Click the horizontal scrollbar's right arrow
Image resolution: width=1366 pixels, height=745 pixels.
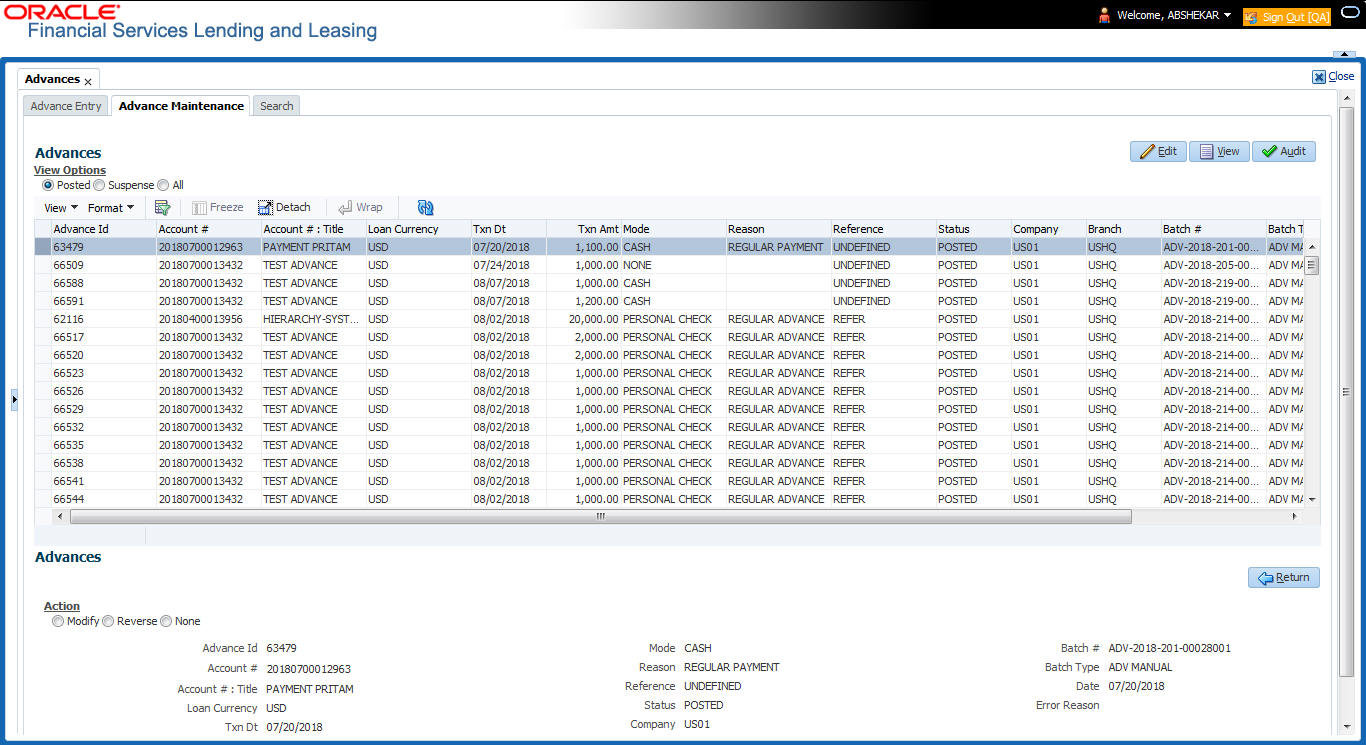pyautogui.click(x=1295, y=517)
